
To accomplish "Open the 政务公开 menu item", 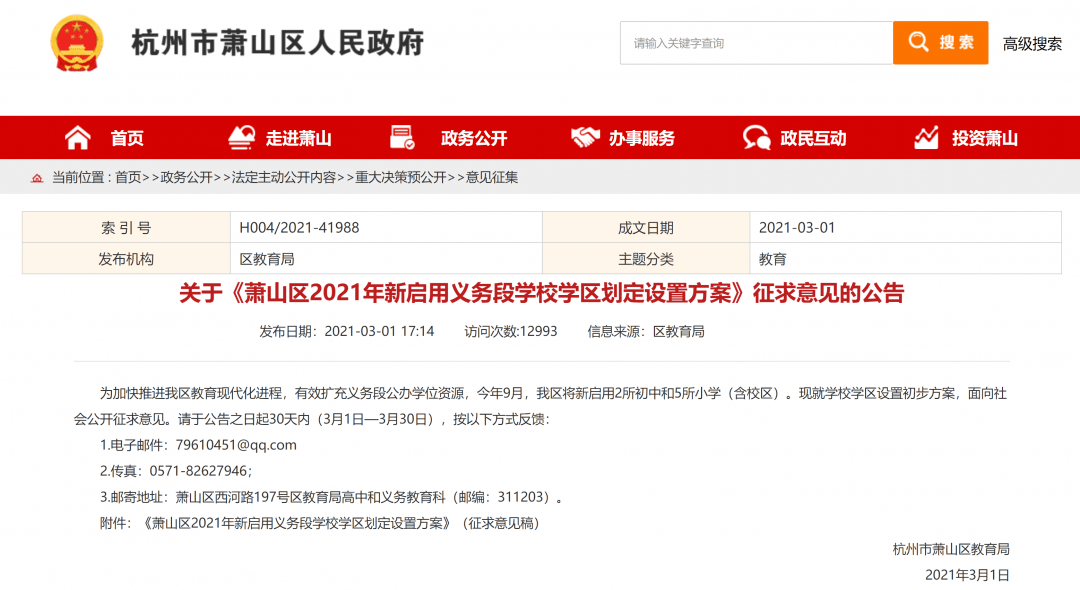I will [474, 138].
